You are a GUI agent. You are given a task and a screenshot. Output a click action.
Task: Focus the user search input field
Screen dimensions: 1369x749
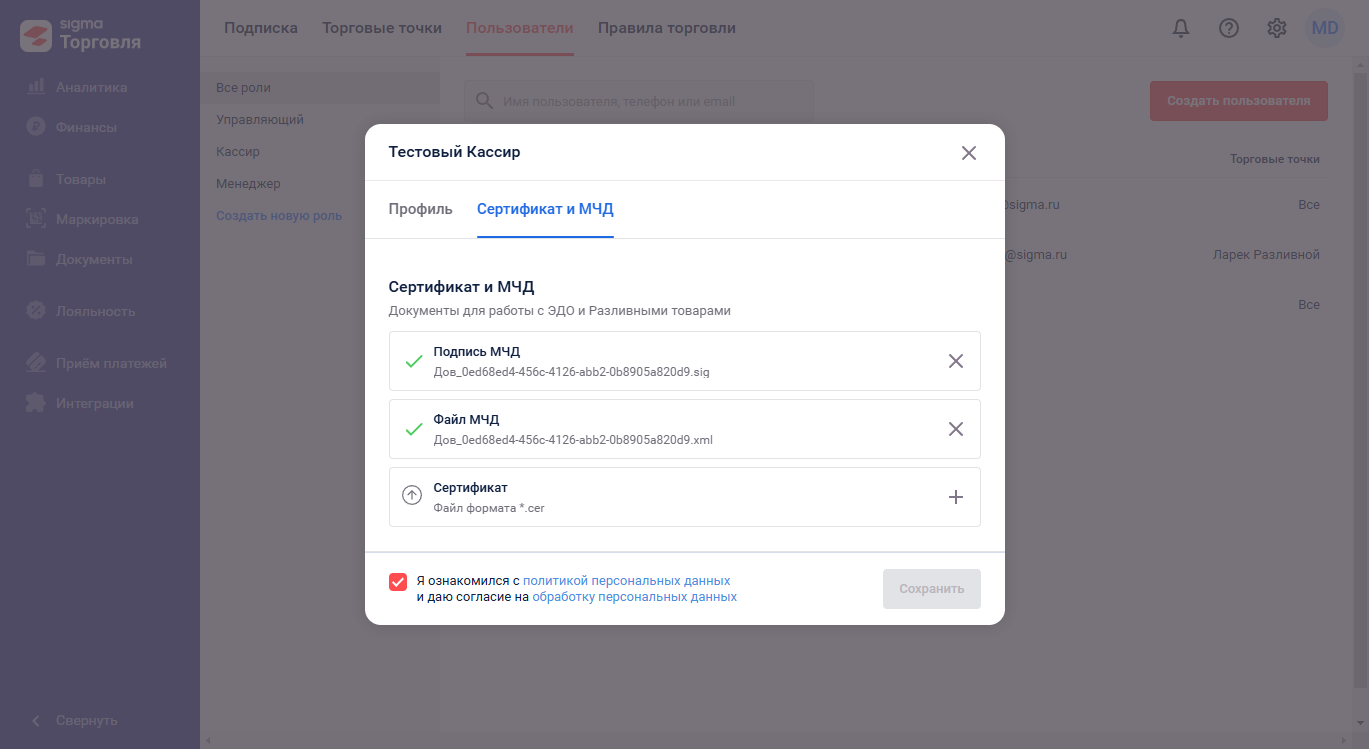click(x=639, y=101)
